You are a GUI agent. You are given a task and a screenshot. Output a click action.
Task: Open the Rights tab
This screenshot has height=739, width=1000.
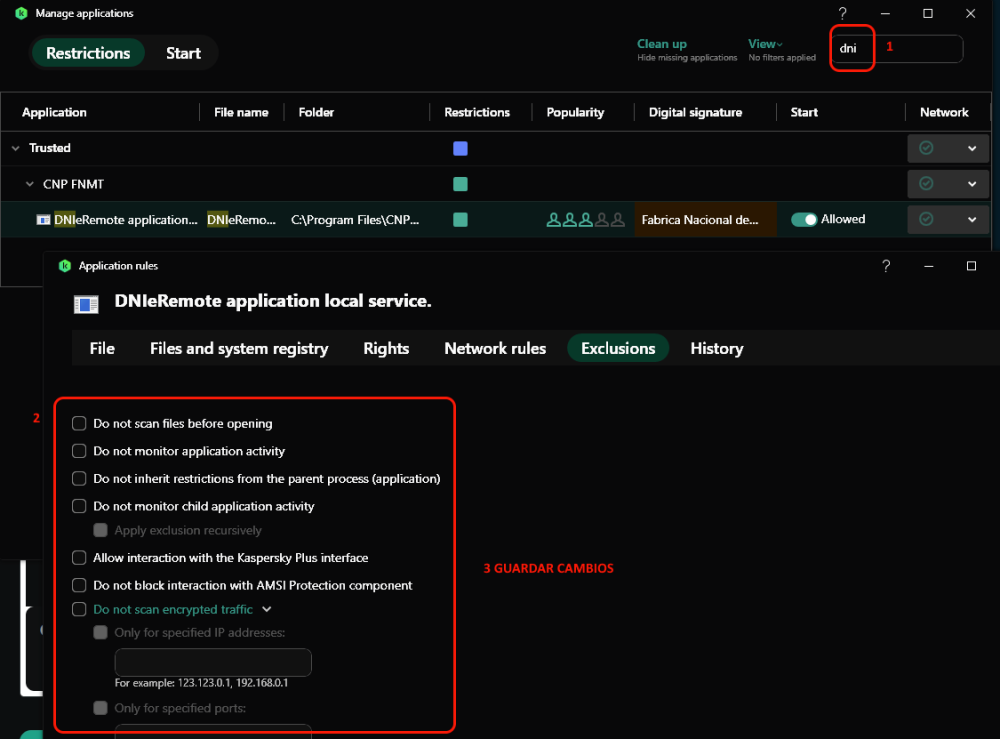coord(386,348)
